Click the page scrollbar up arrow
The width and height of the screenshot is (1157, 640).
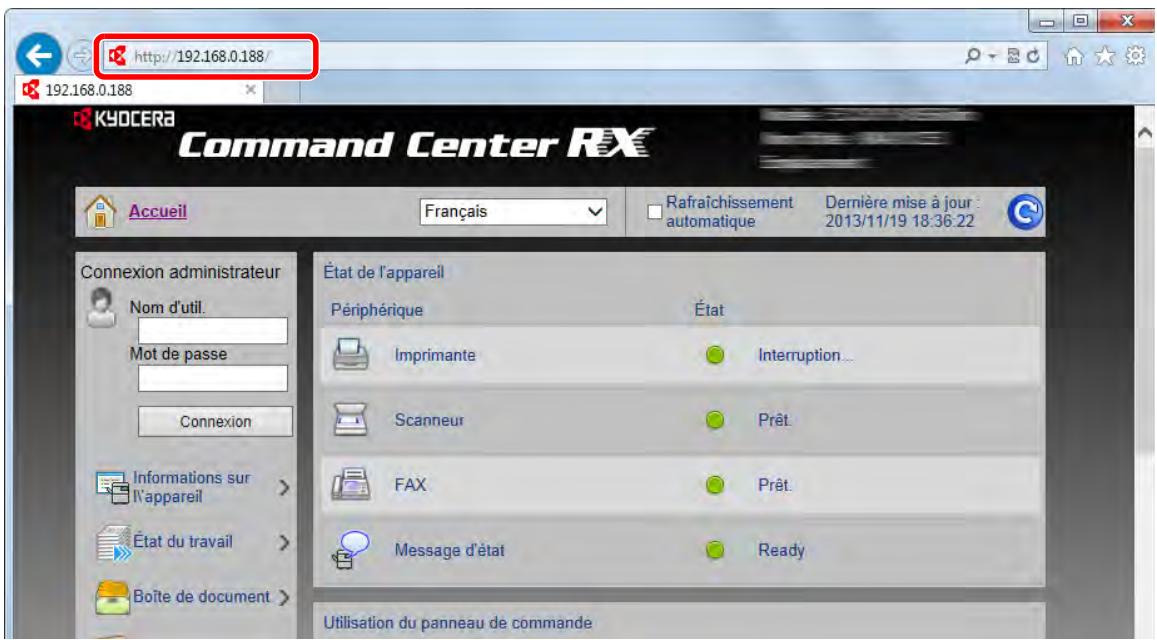tap(1144, 134)
